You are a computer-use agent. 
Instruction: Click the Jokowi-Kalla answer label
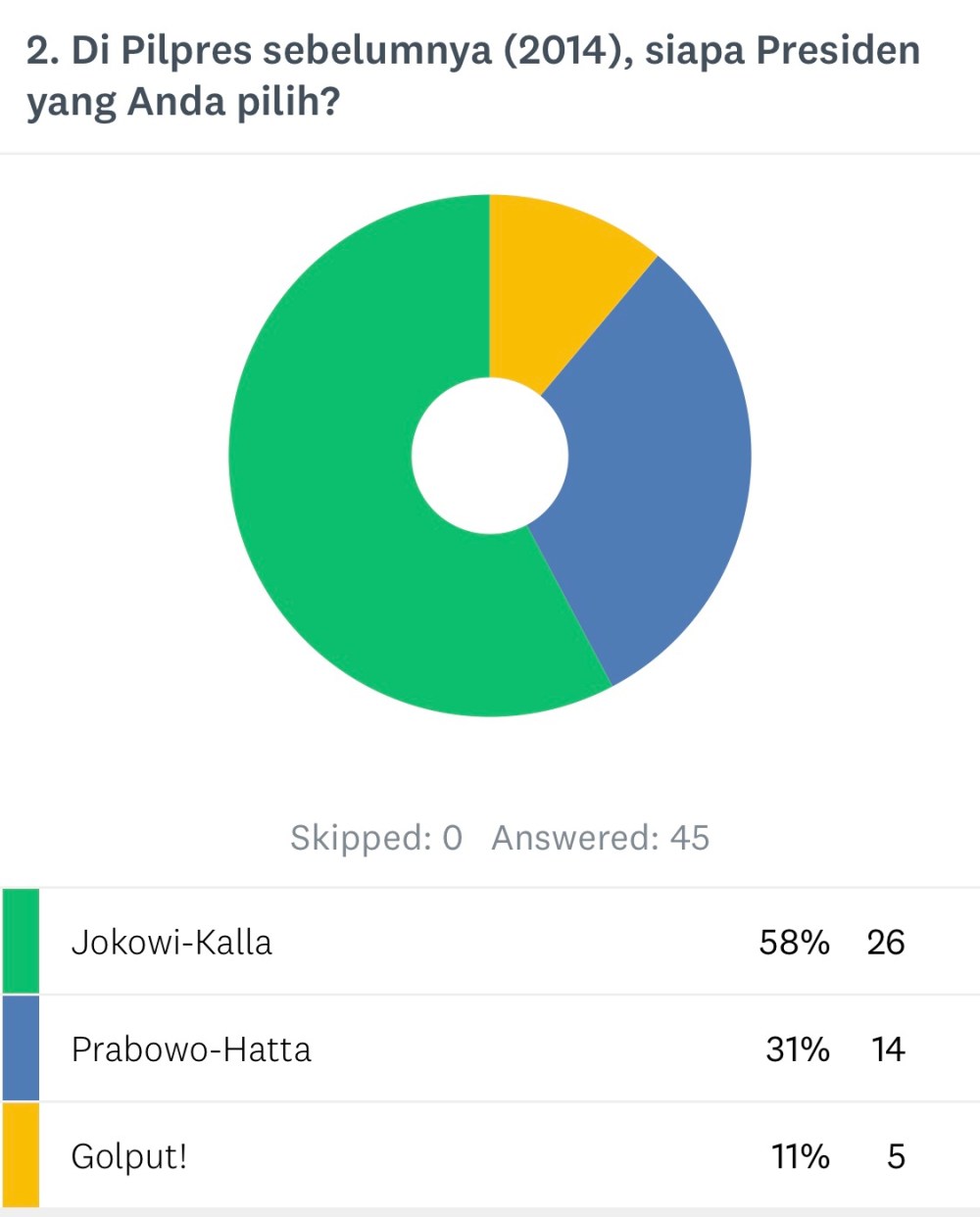pos(171,943)
